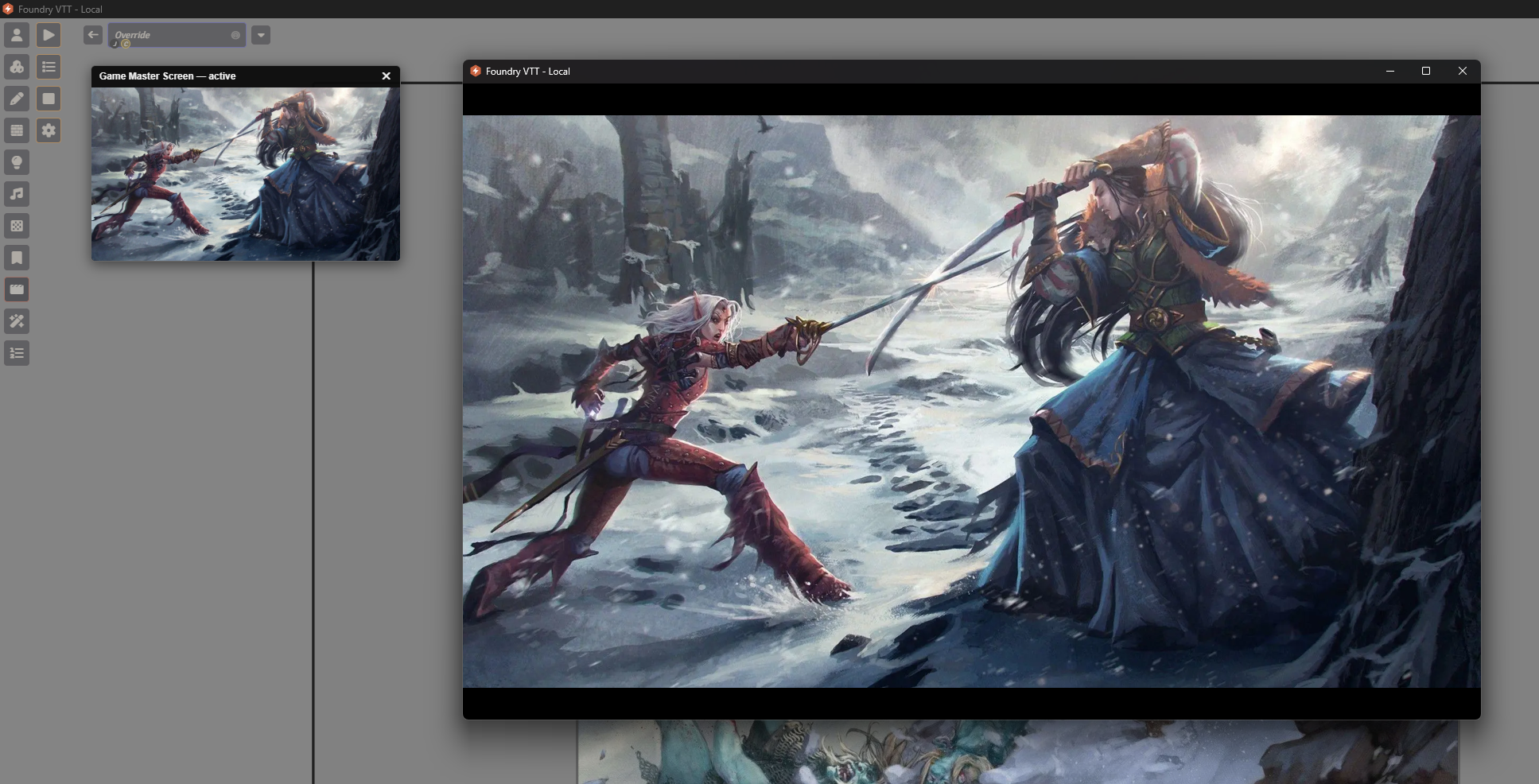Open the numbered list controls
The width and height of the screenshot is (1539, 784).
pyautogui.click(x=17, y=353)
